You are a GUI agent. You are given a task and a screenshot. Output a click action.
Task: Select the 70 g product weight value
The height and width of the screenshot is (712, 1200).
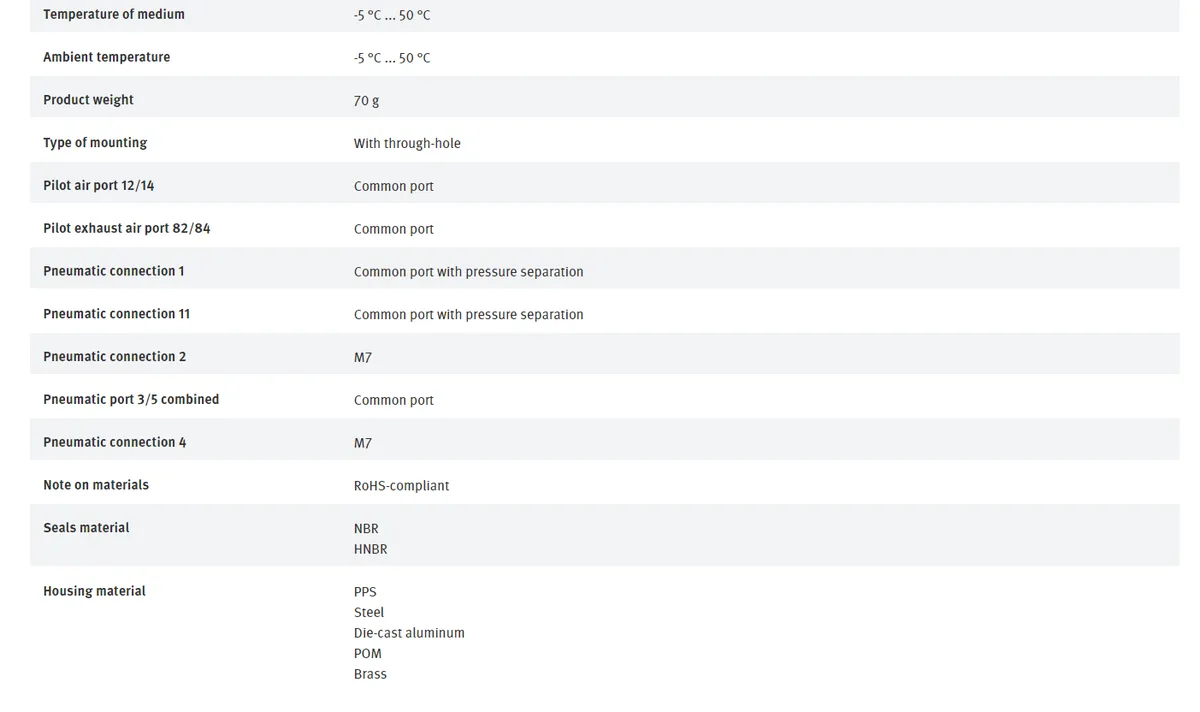tap(366, 101)
